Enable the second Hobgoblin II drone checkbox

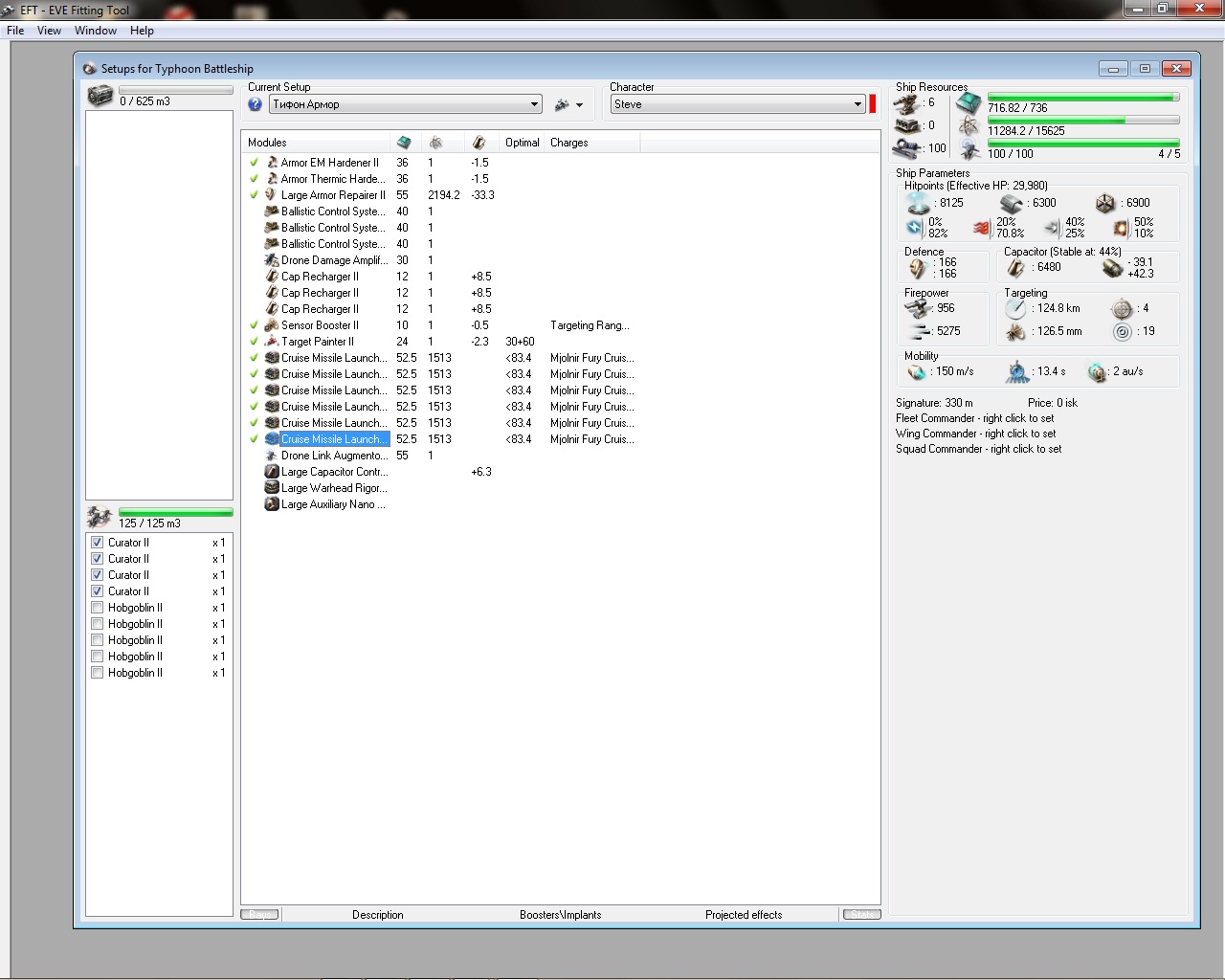(x=97, y=624)
